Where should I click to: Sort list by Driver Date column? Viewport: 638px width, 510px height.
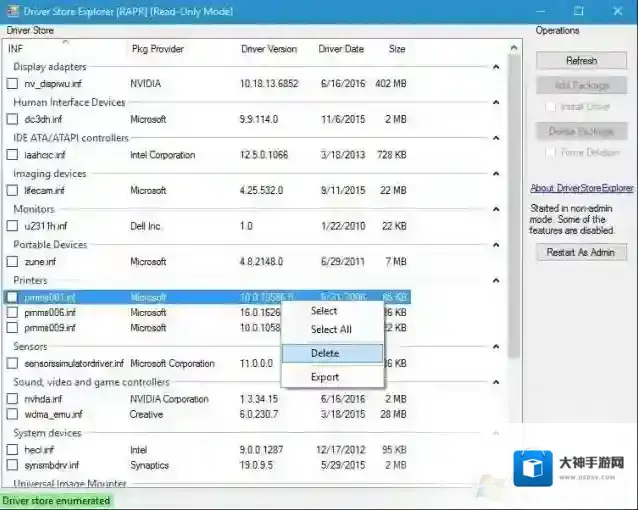(341, 49)
